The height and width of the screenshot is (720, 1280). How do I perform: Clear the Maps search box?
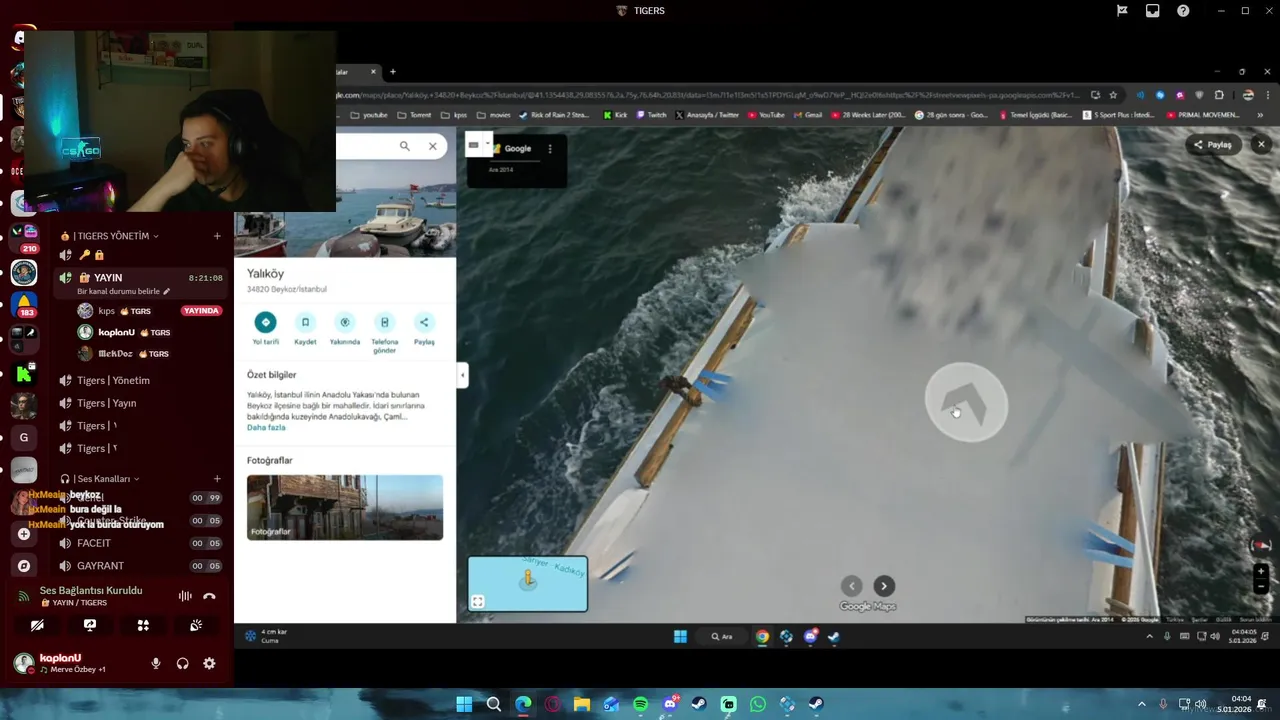(x=433, y=146)
